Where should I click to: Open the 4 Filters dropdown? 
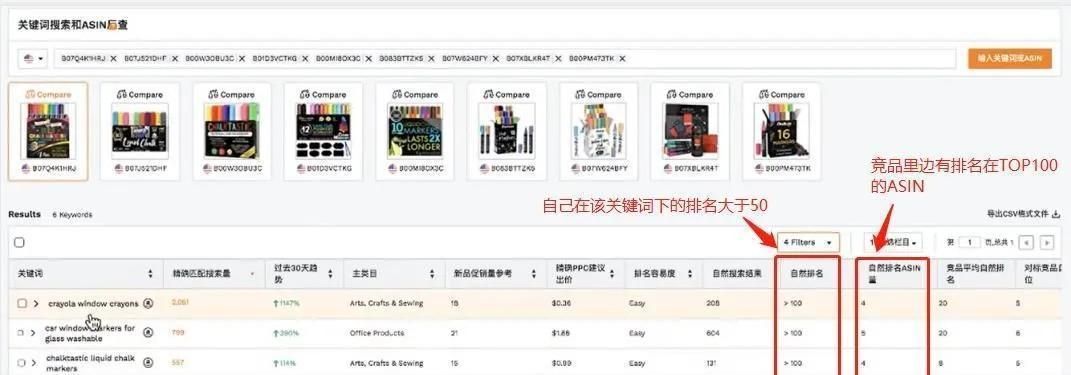[808, 242]
